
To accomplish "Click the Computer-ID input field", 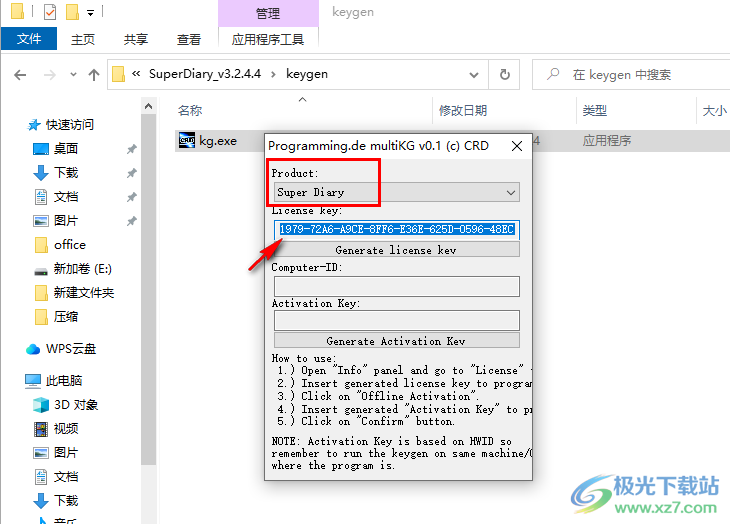I will pyautogui.click(x=397, y=286).
